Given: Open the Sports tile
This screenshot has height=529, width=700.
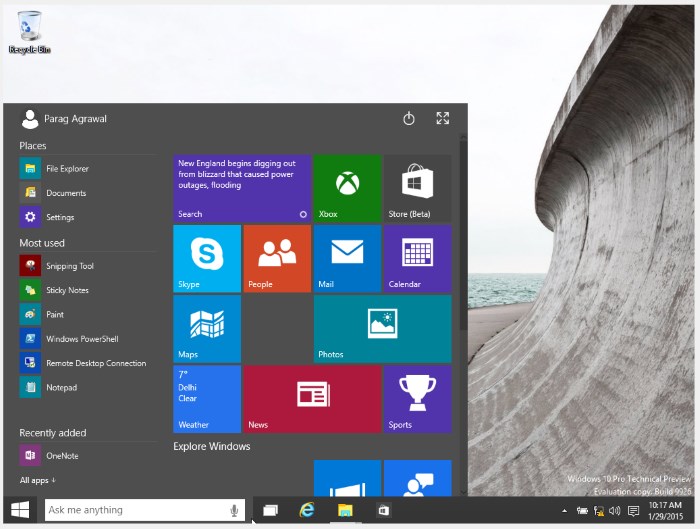Looking at the screenshot, I should 417,399.
